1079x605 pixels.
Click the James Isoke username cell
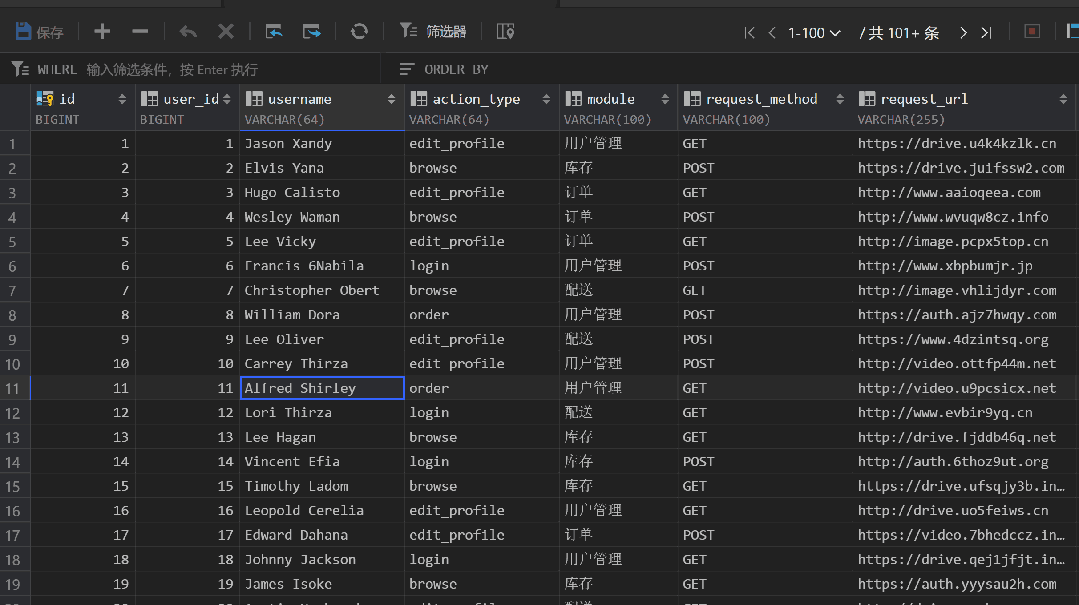point(322,584)
